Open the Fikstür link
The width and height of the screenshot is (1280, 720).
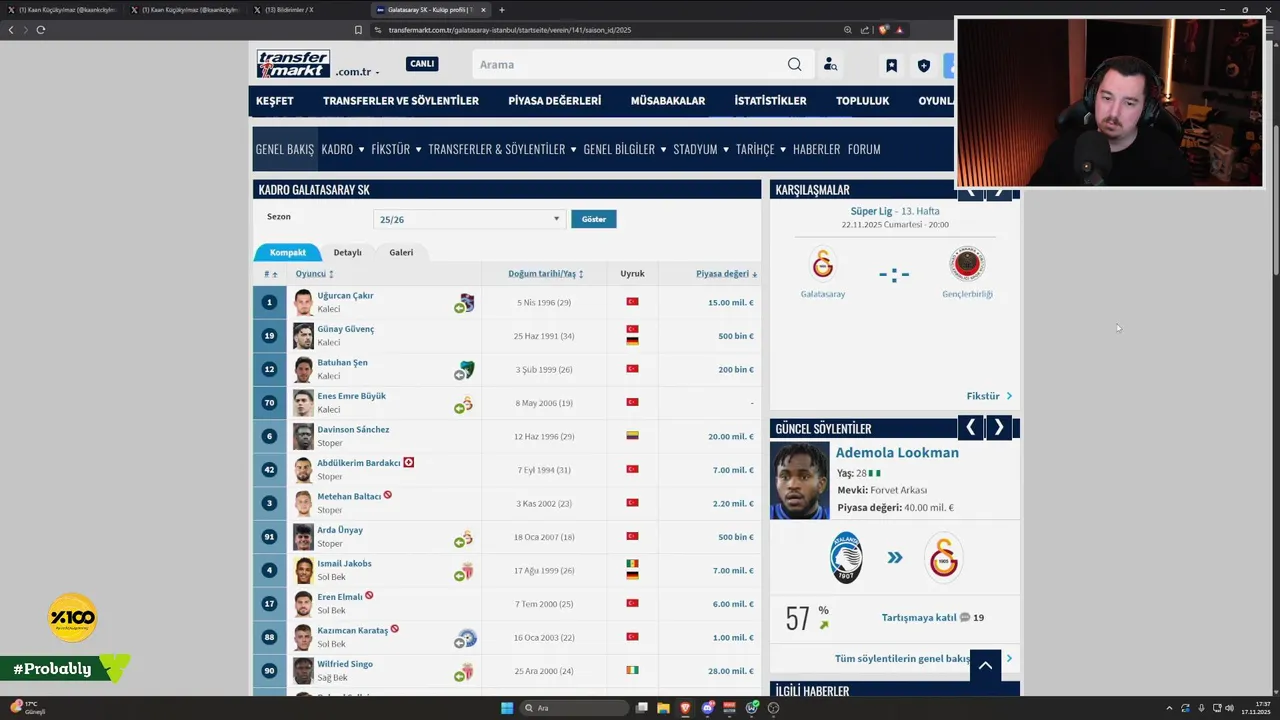(x=989, y=396)
